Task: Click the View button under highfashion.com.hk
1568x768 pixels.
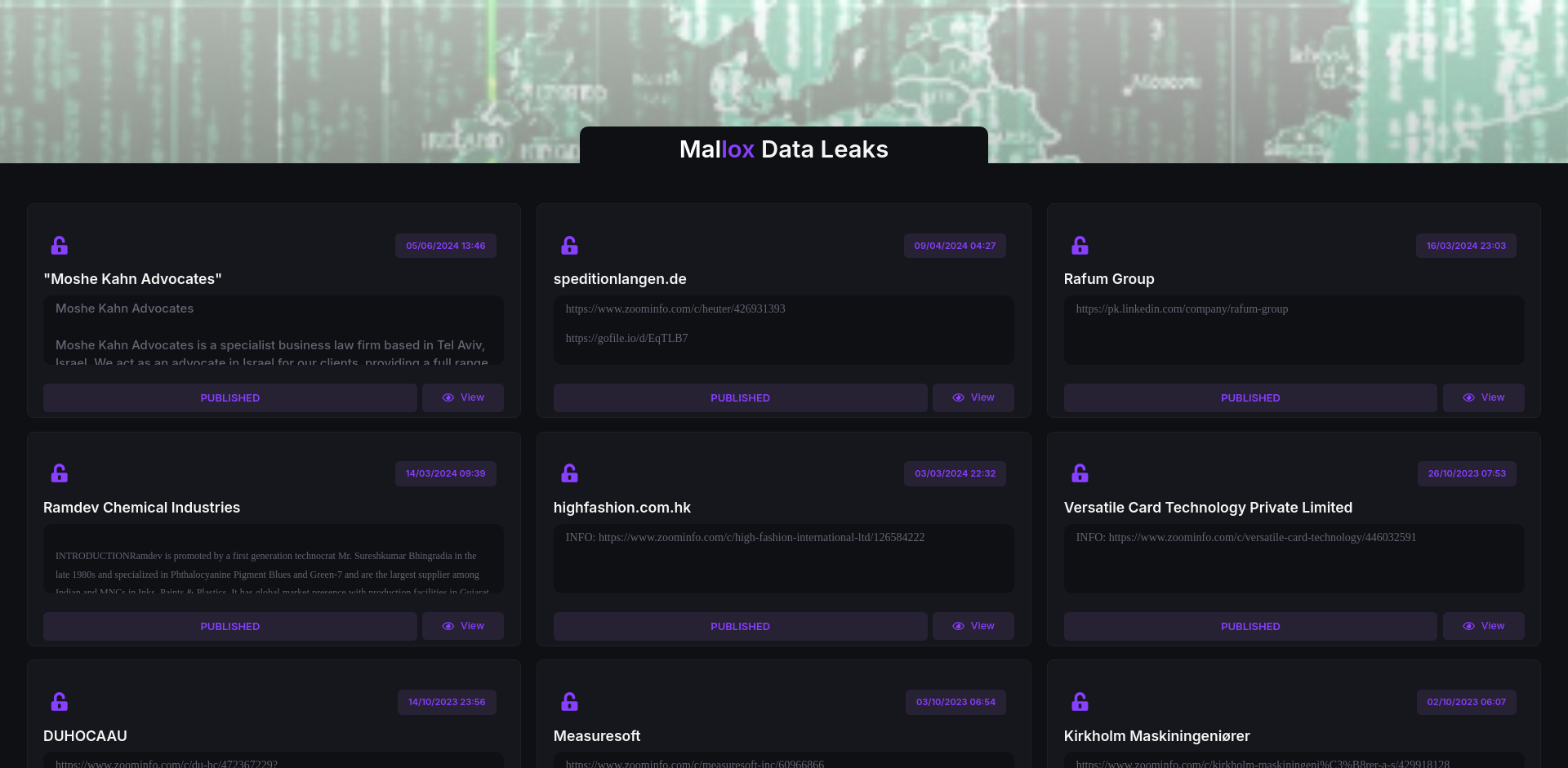Action: point(973,626)
